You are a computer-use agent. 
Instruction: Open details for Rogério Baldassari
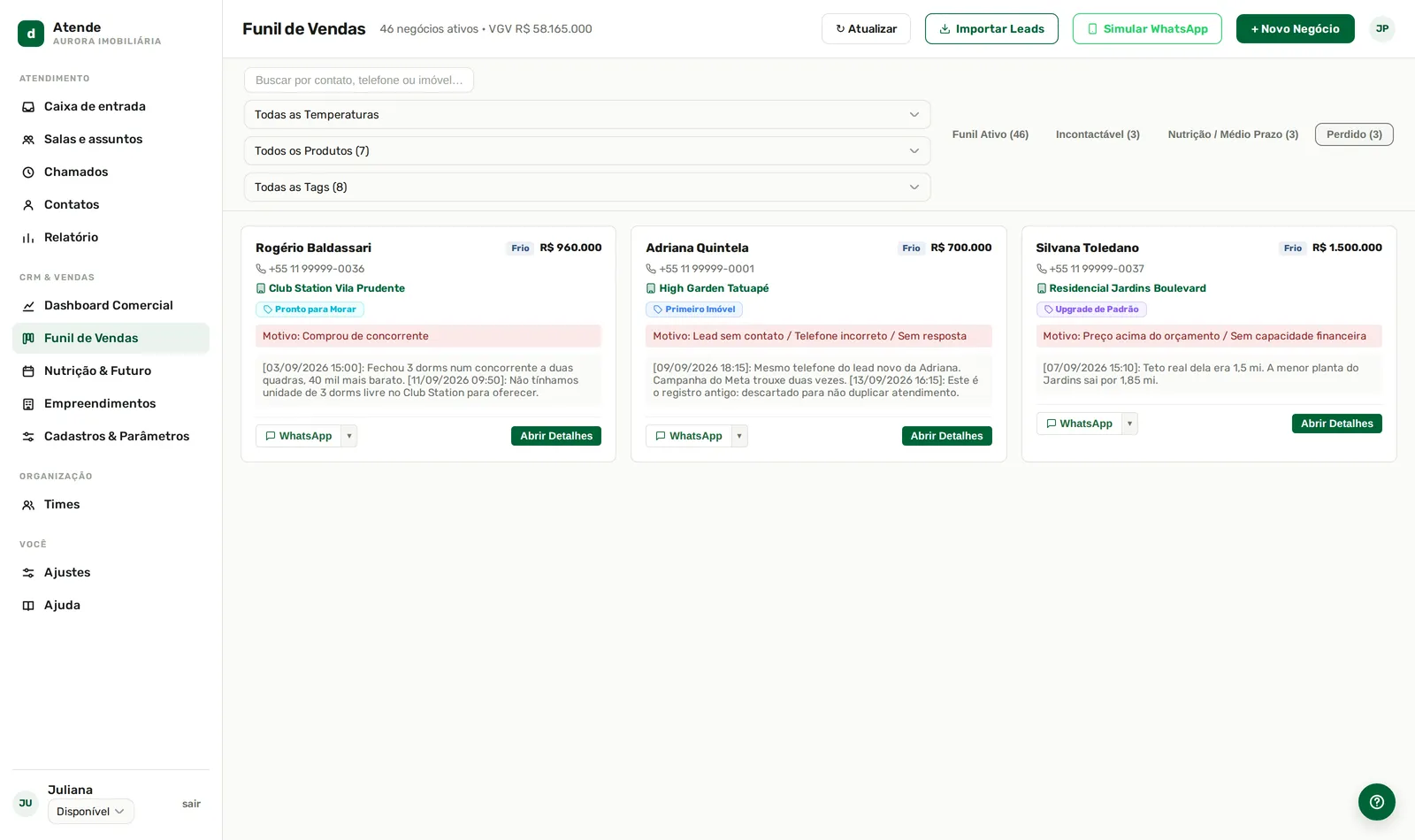coord(556,436)
